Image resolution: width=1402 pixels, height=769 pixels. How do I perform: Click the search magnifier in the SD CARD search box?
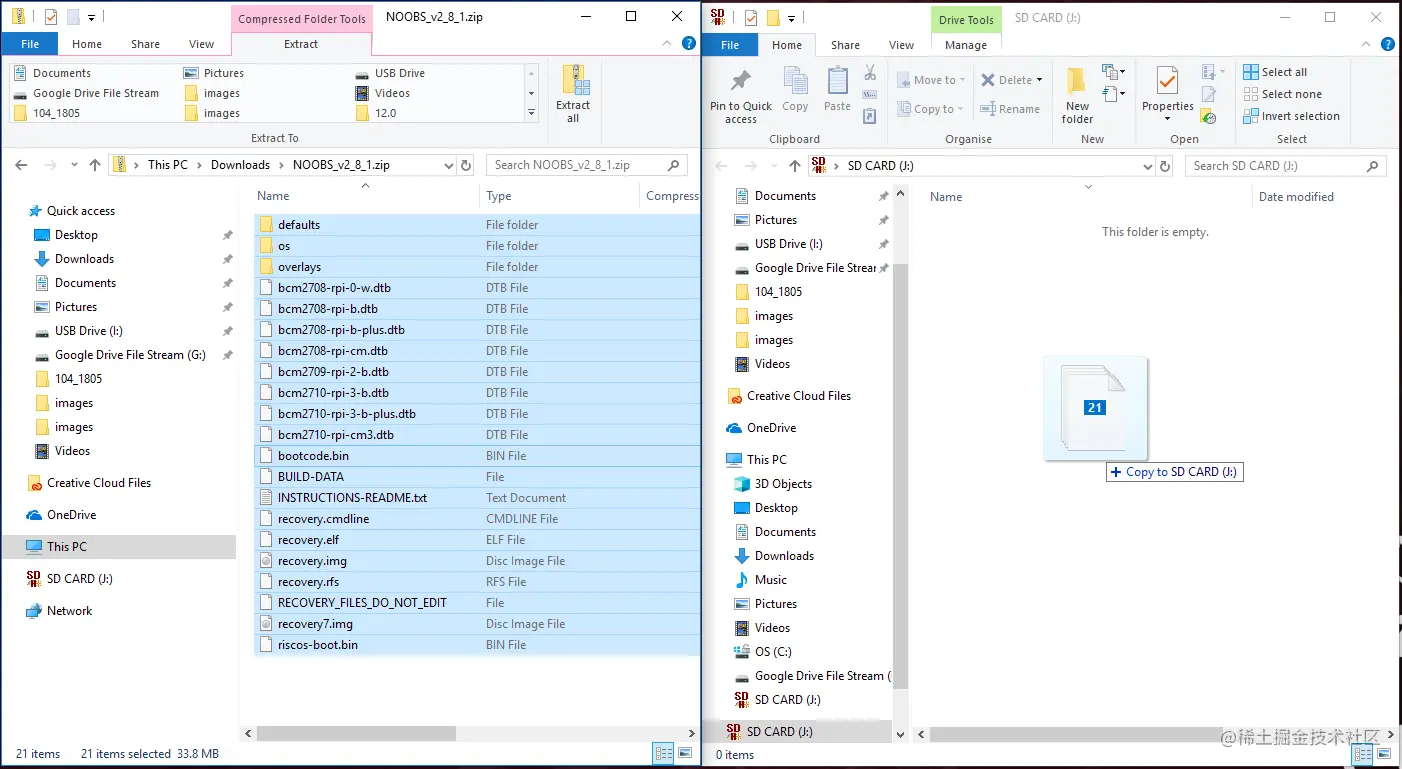(1373, 166)
